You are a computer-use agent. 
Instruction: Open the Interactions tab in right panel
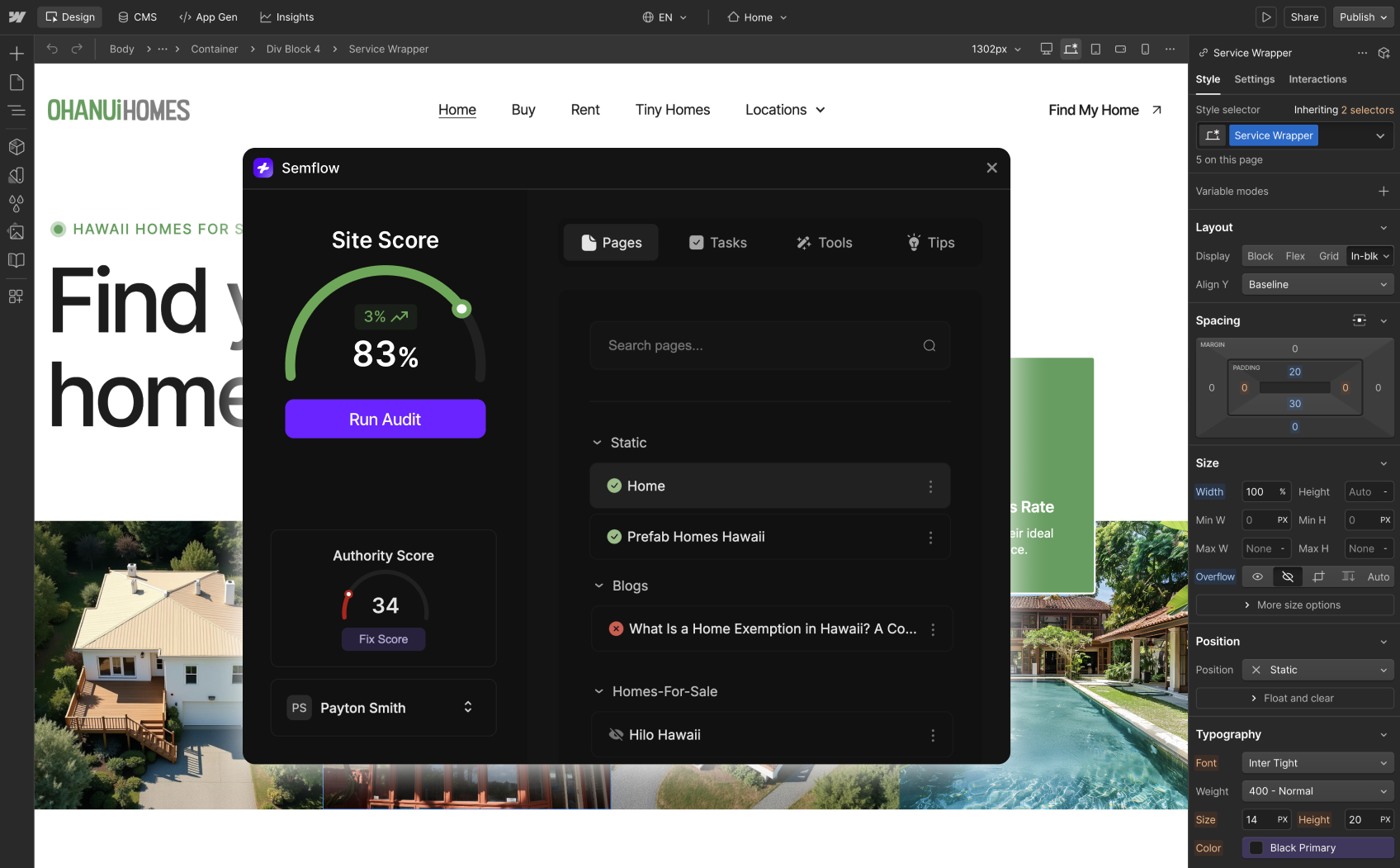pos(1317,79)
